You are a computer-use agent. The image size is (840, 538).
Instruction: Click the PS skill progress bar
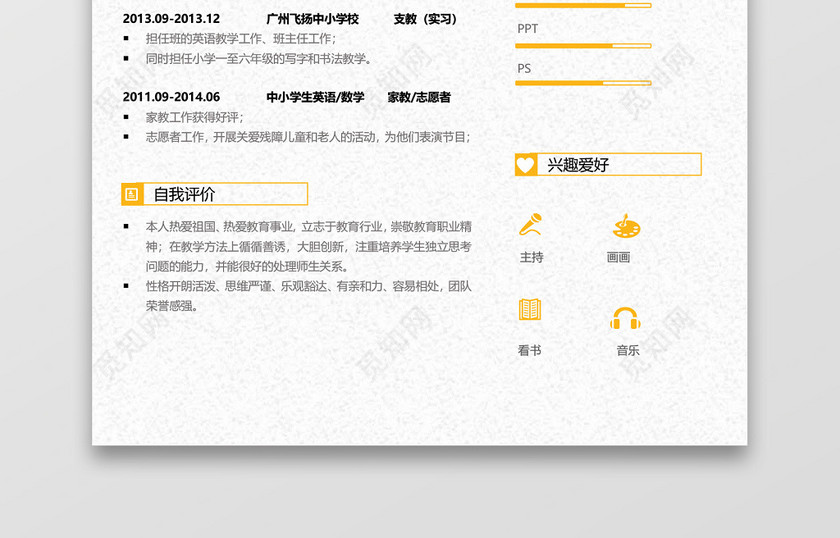(583, 83)
